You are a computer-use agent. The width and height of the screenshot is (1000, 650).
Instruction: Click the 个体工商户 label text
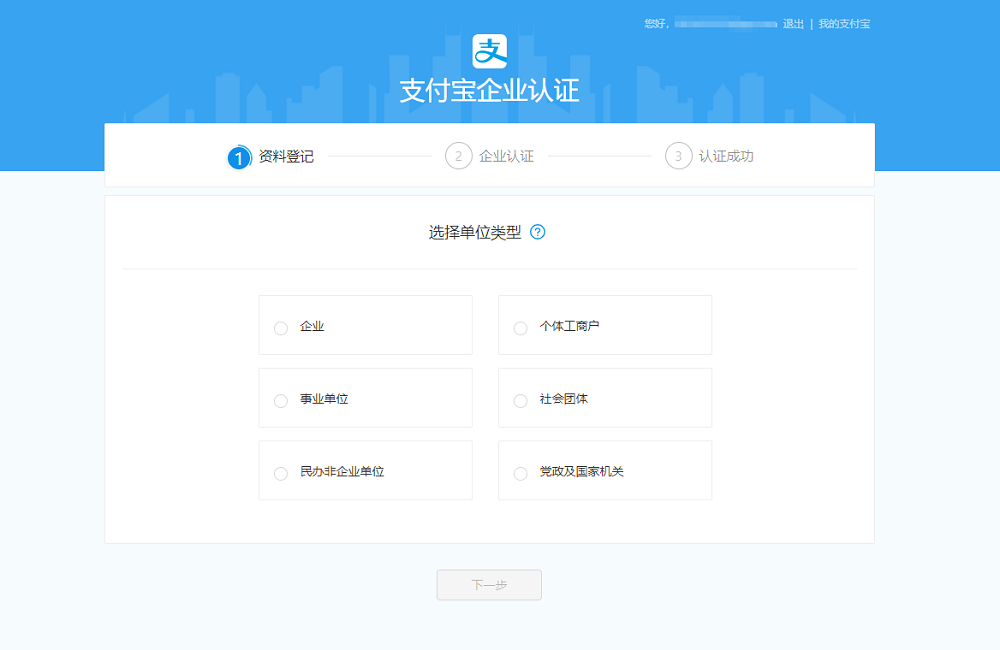(570, 327)
